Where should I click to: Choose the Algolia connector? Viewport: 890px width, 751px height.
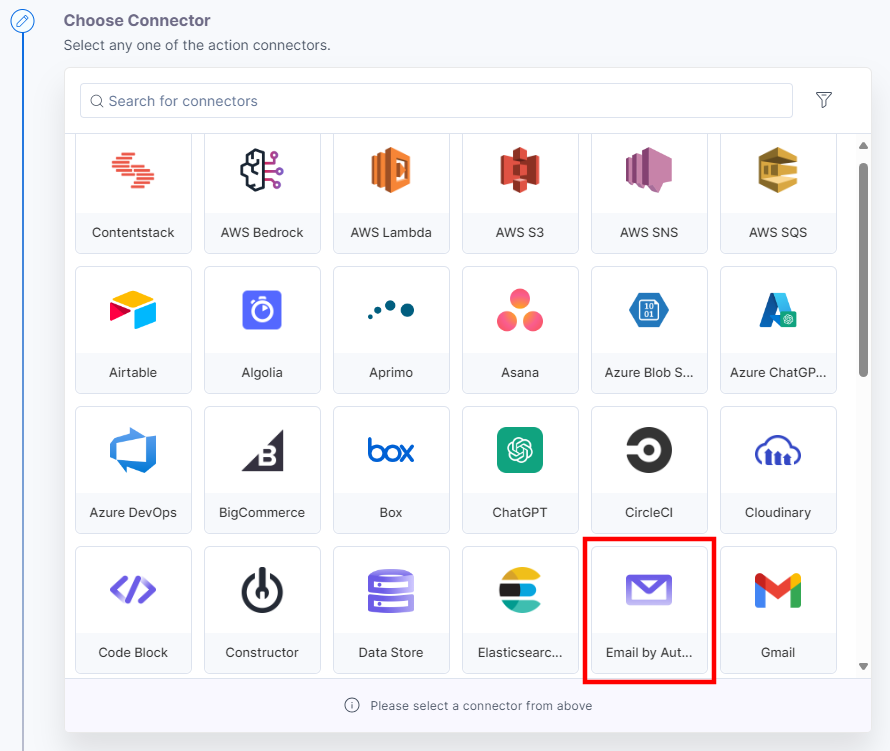(262, 330)
